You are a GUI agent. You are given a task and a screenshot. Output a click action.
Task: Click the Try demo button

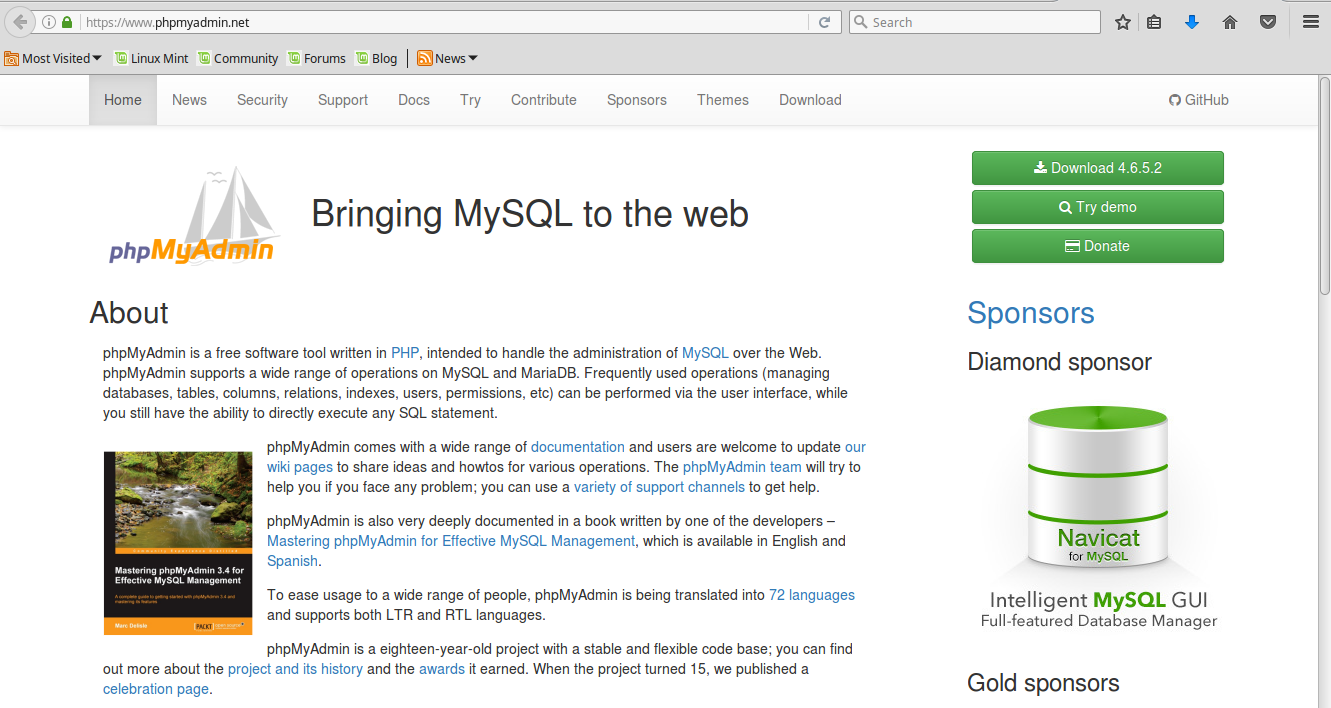[x=1098, y=207]
